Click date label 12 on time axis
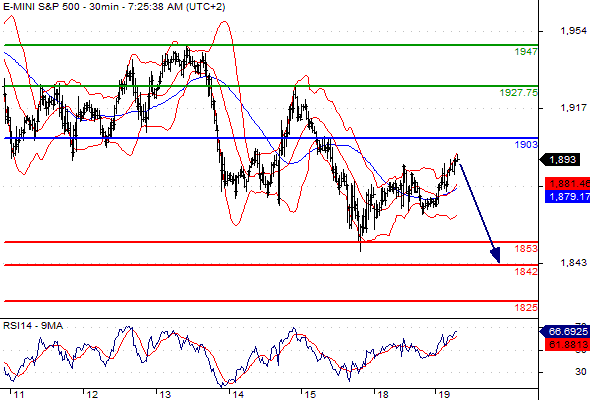 [x=92, y=395]
